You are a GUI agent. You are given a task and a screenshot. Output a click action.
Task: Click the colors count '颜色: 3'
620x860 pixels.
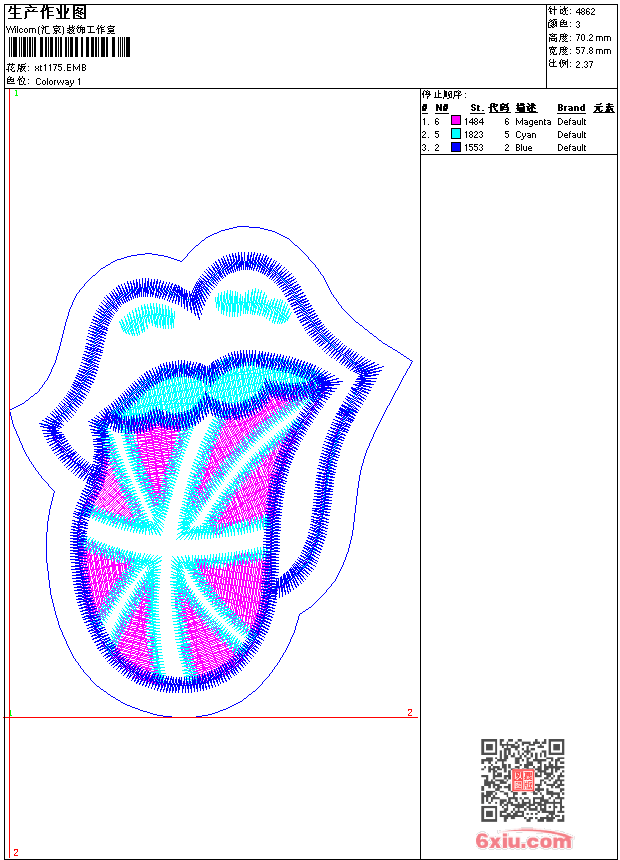click(564, 24)
